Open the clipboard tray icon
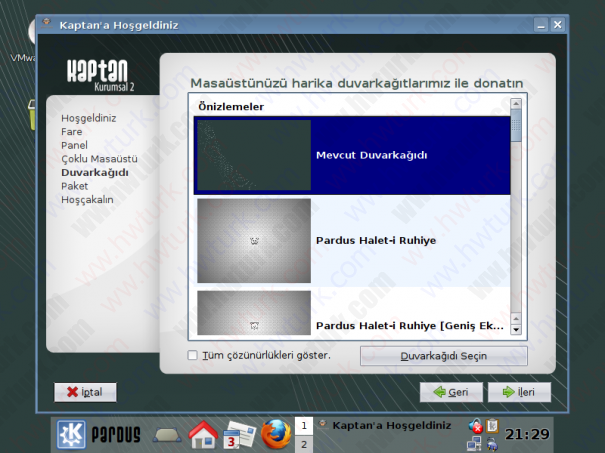 [x=492, y=426]
